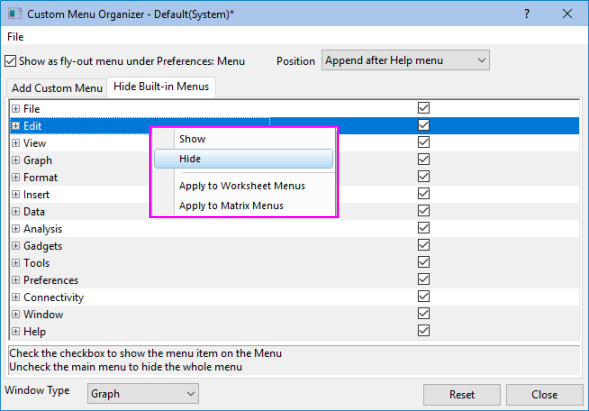
Task: Expand the Format tree node
Action: coord(15,177)
